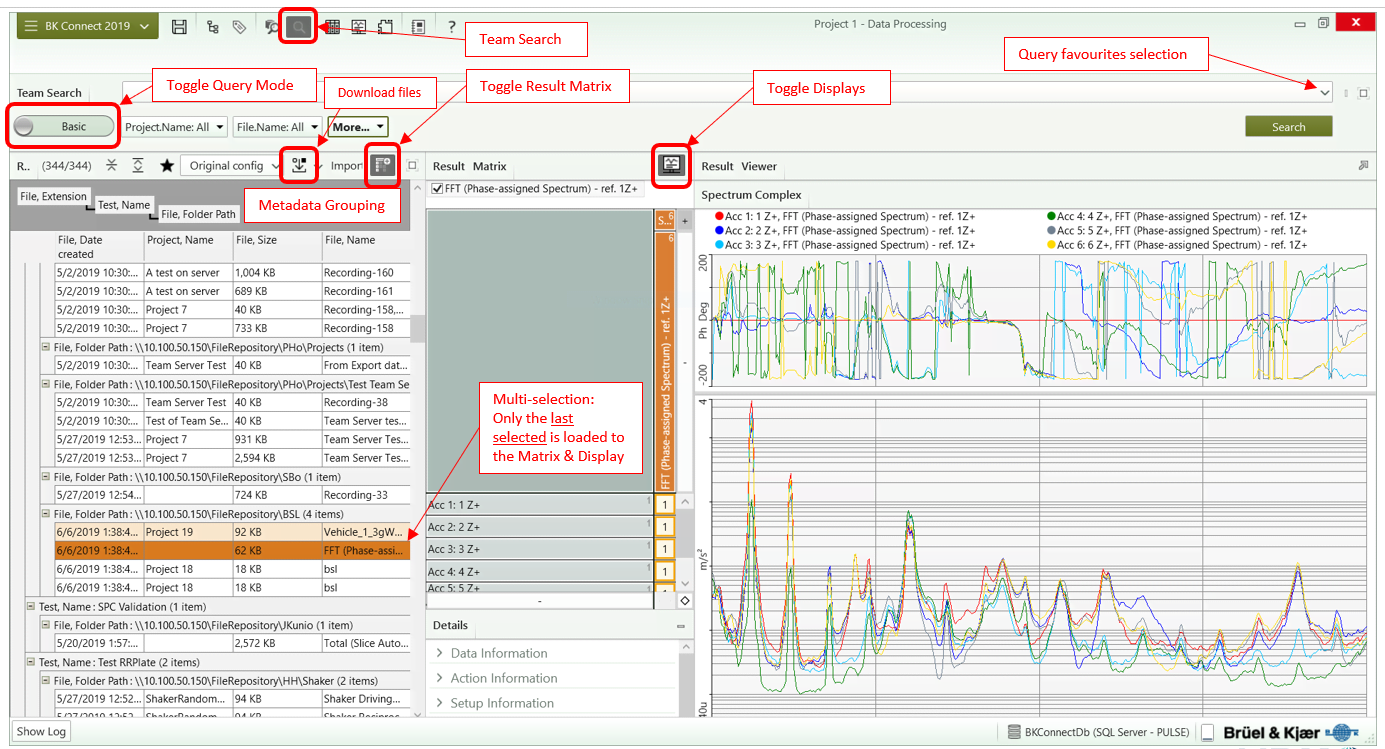Click the Download files icon
1385x749 pixels.
pos(299,165)
